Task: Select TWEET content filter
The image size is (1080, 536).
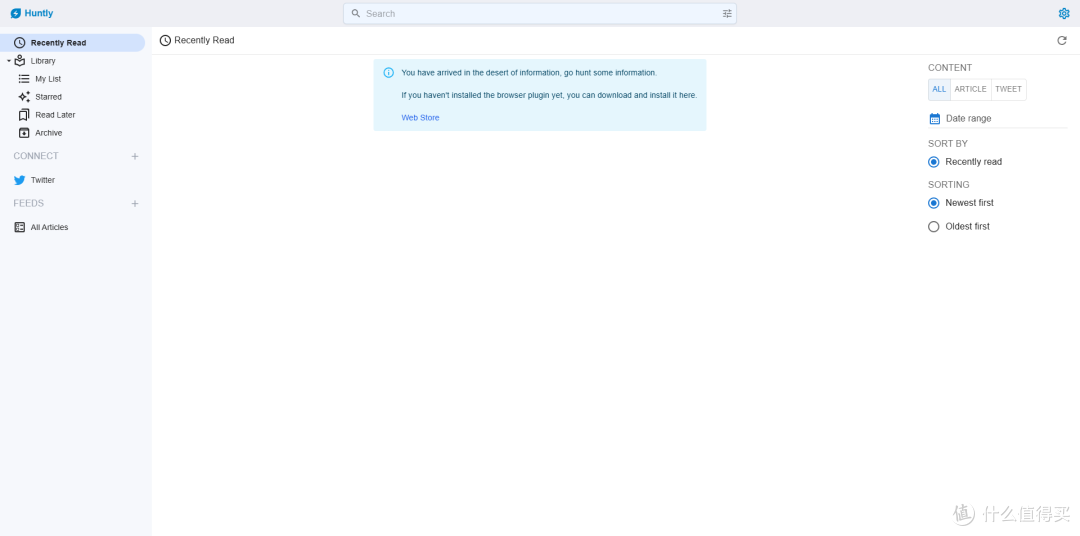Action: pos(1008,90)
